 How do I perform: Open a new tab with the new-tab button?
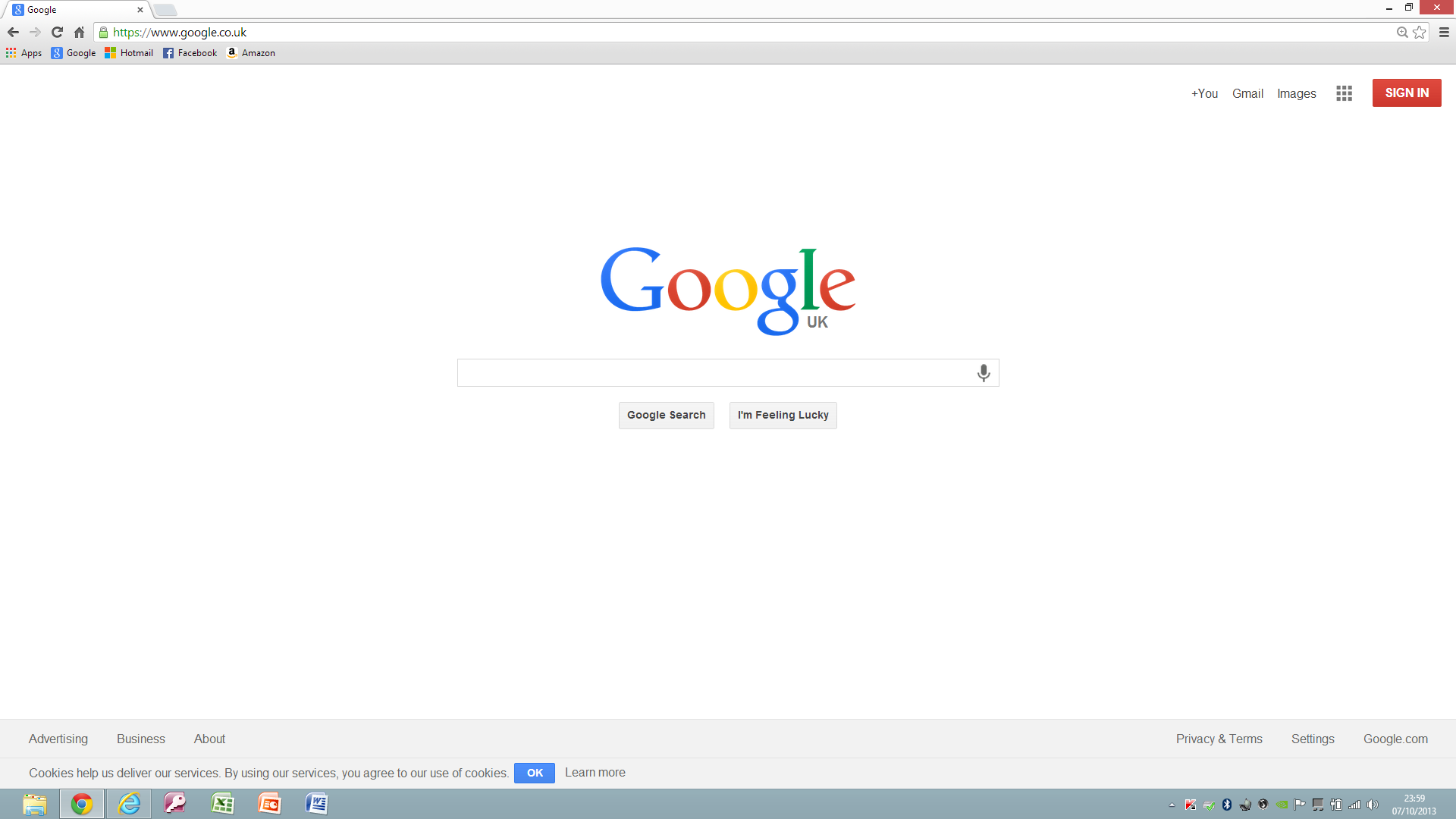(x=165, y=10)
